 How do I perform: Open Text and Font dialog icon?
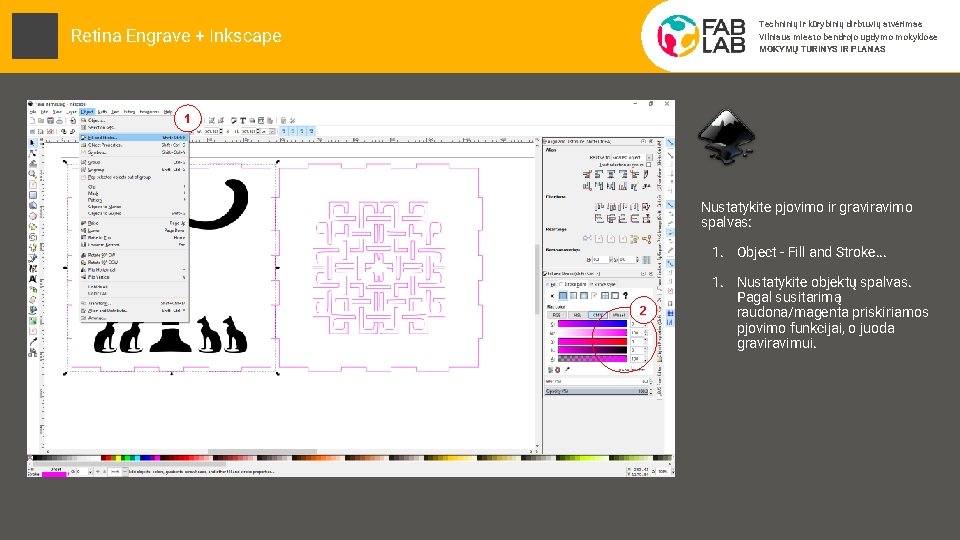point(243,121)
